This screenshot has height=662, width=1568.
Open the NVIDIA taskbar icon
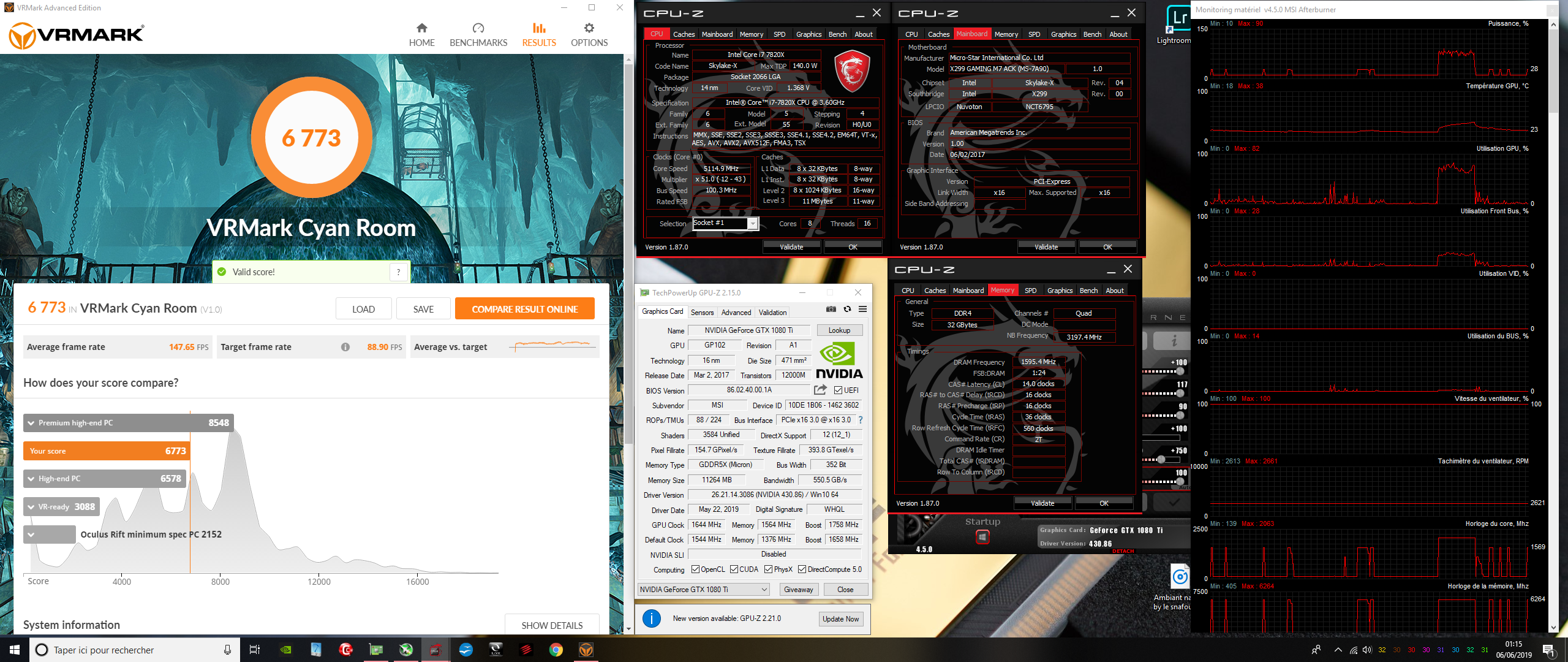tap(285, 650)
